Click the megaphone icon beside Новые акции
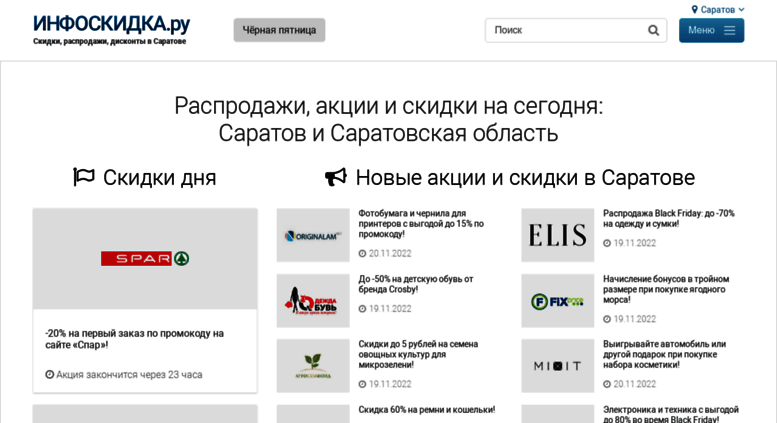 (335, 177)
